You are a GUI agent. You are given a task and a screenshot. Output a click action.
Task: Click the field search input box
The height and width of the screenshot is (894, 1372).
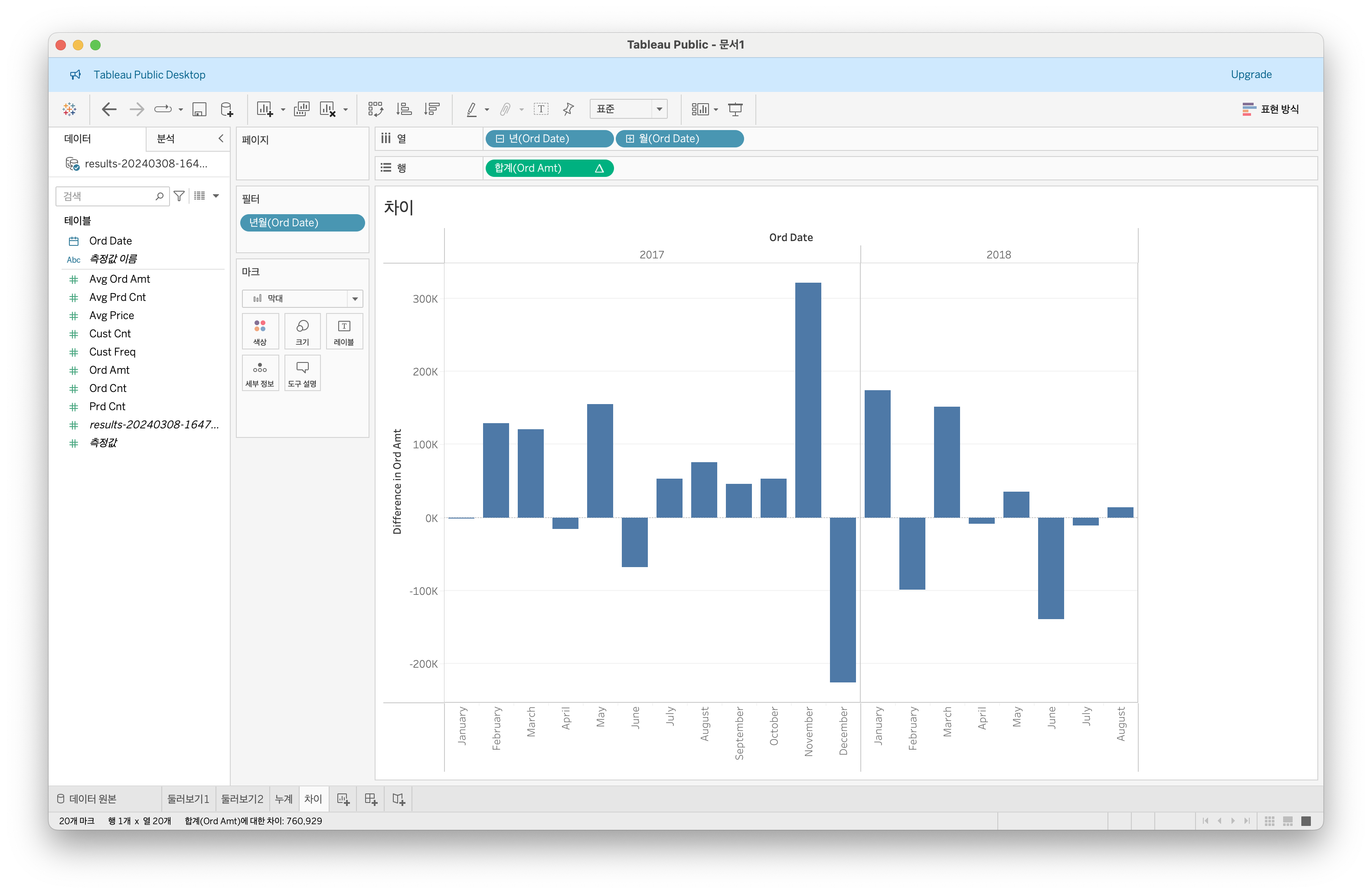point(107,196)
